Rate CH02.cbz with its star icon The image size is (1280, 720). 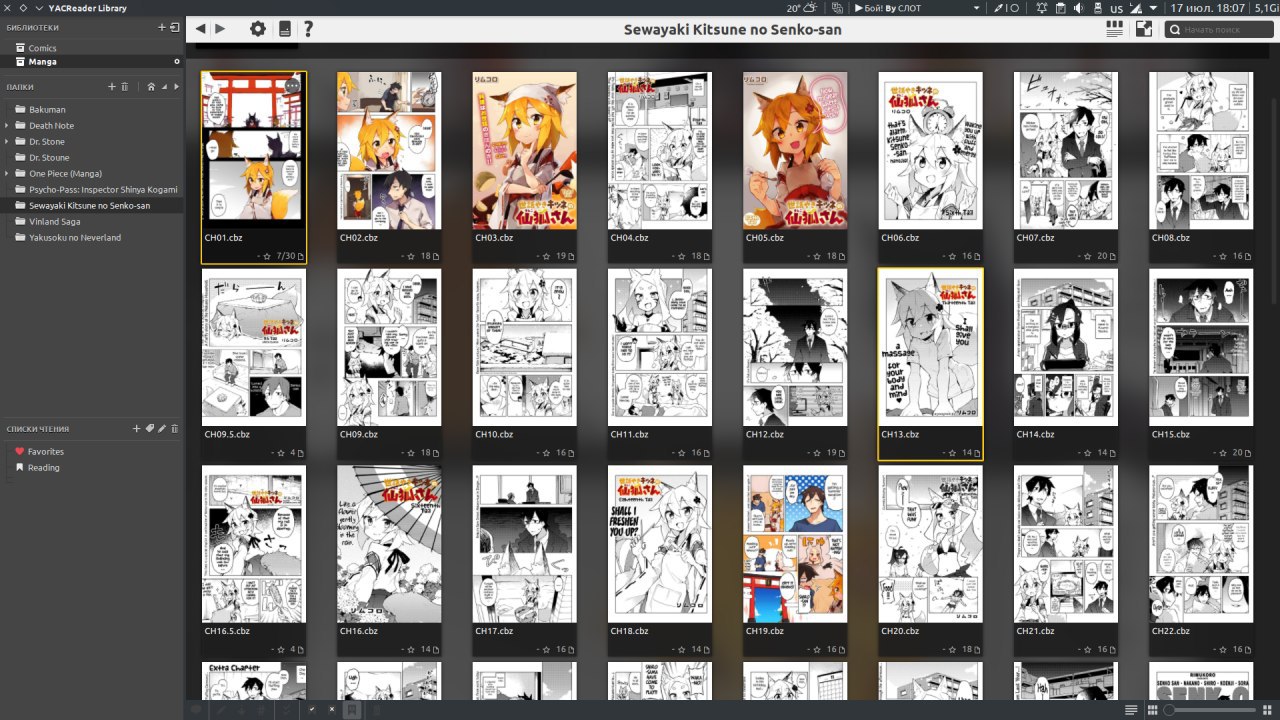click(x=411, y=257)
